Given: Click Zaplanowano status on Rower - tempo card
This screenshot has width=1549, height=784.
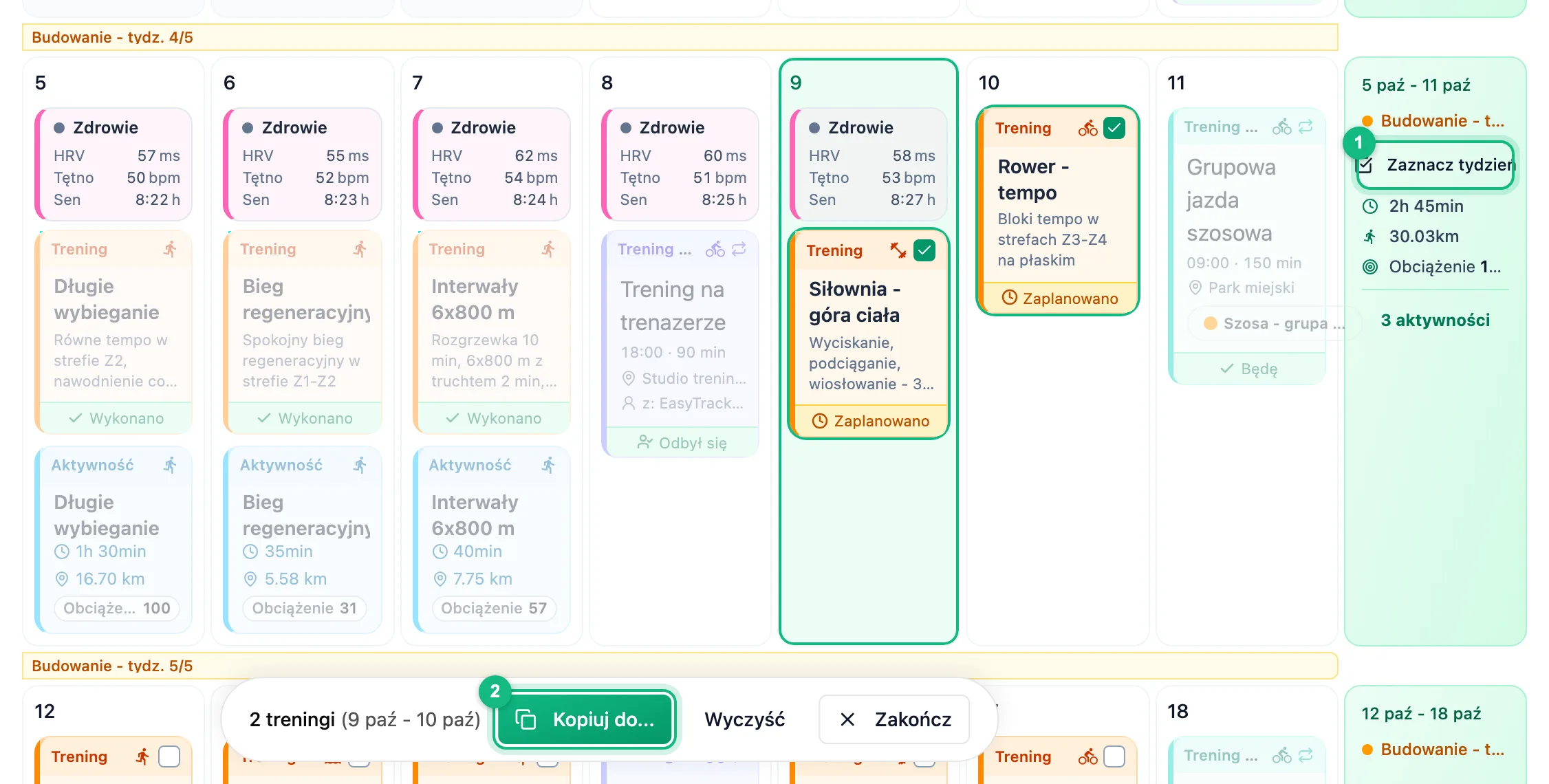Looking at the screenshot, I should [x=1059, y=298].
